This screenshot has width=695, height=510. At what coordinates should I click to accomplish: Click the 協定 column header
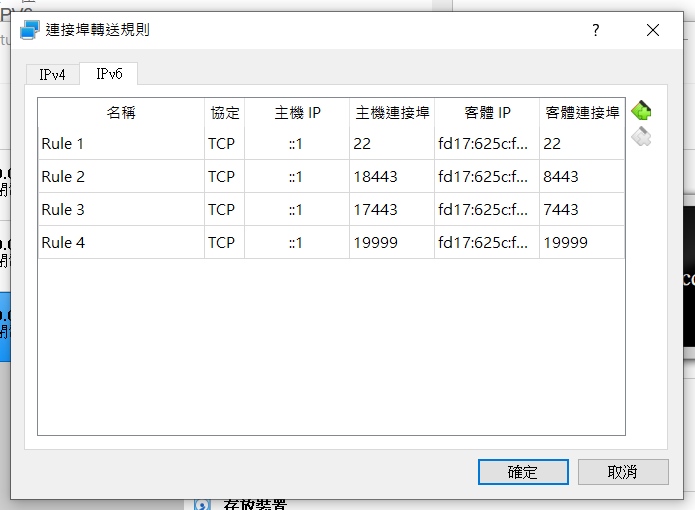click(224, 113)
